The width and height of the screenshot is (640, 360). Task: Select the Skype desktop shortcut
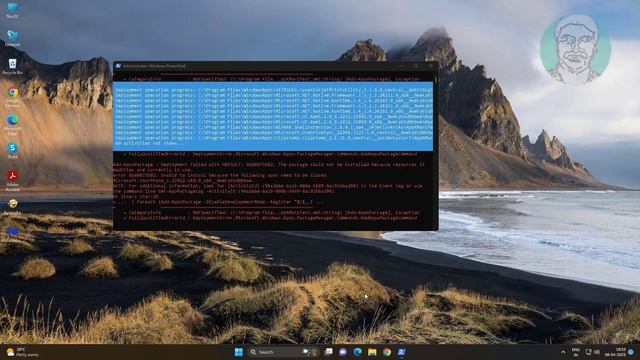(12, 150)
